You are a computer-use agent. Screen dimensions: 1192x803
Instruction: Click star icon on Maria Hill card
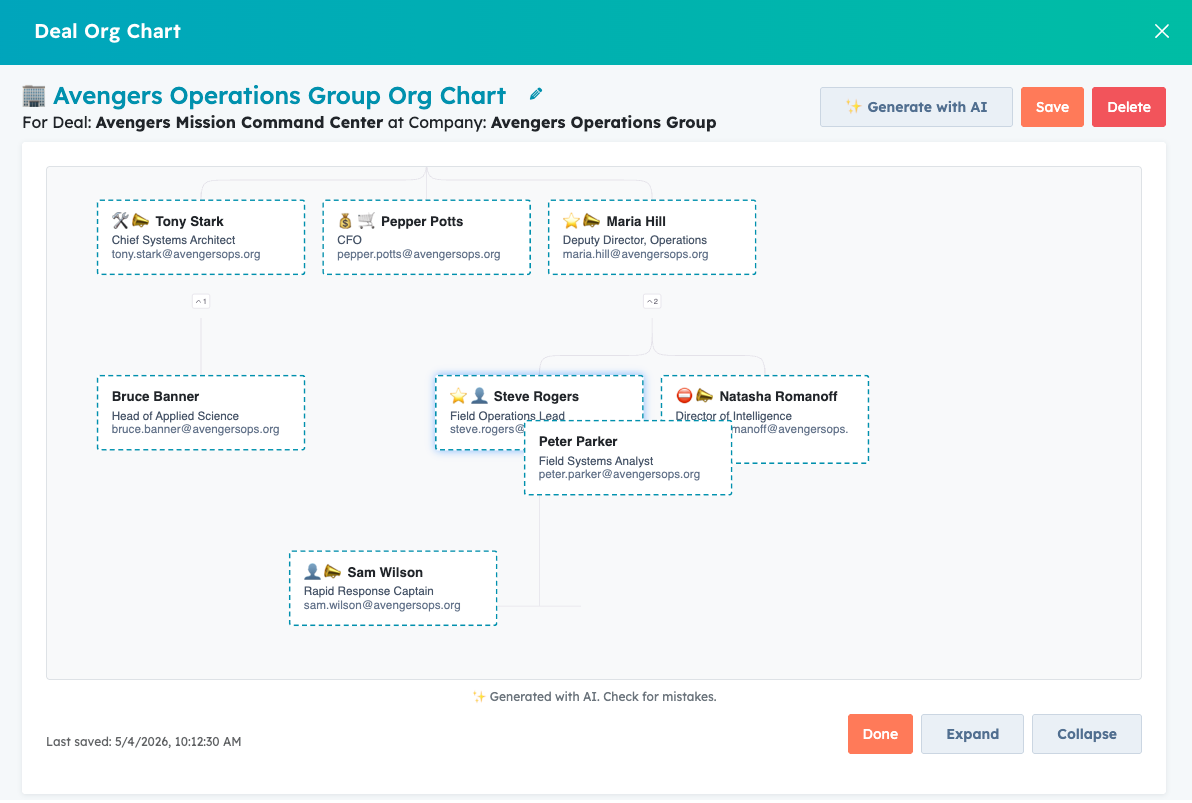click(571, 221)
